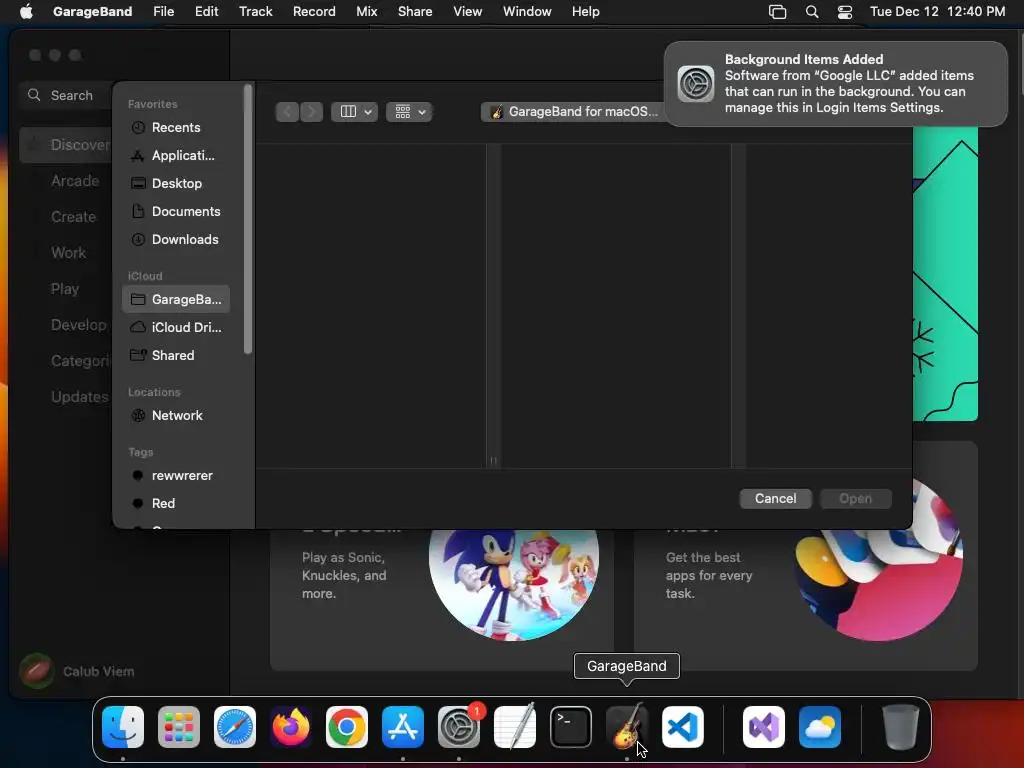The height and width of the screenshot is (768, 1024).
Task: Open Visual Studio Code from dock
Action: click(x=683, y=727)
